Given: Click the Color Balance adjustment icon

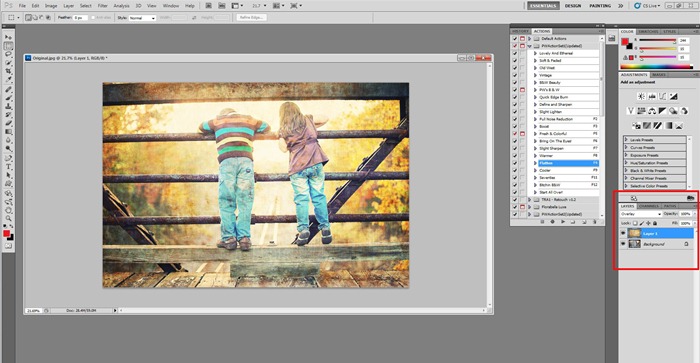Looking at the screenshot, I should click(652, 111).
